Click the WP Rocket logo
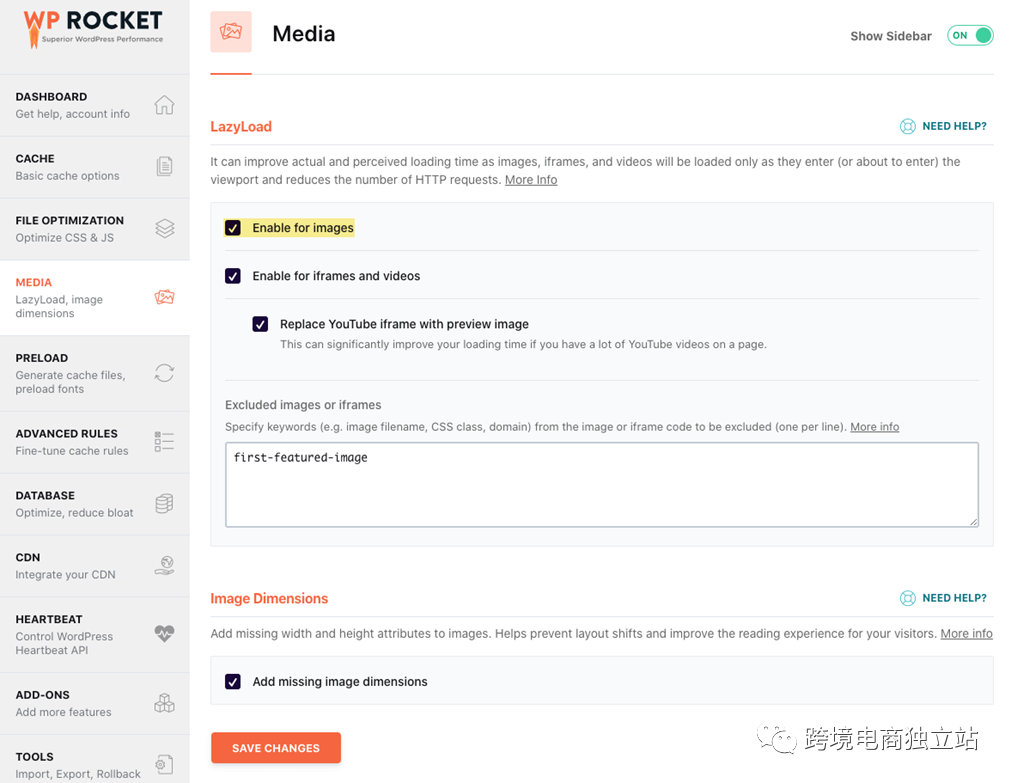This screenshot has width=1011, height=783. (93, 29)
